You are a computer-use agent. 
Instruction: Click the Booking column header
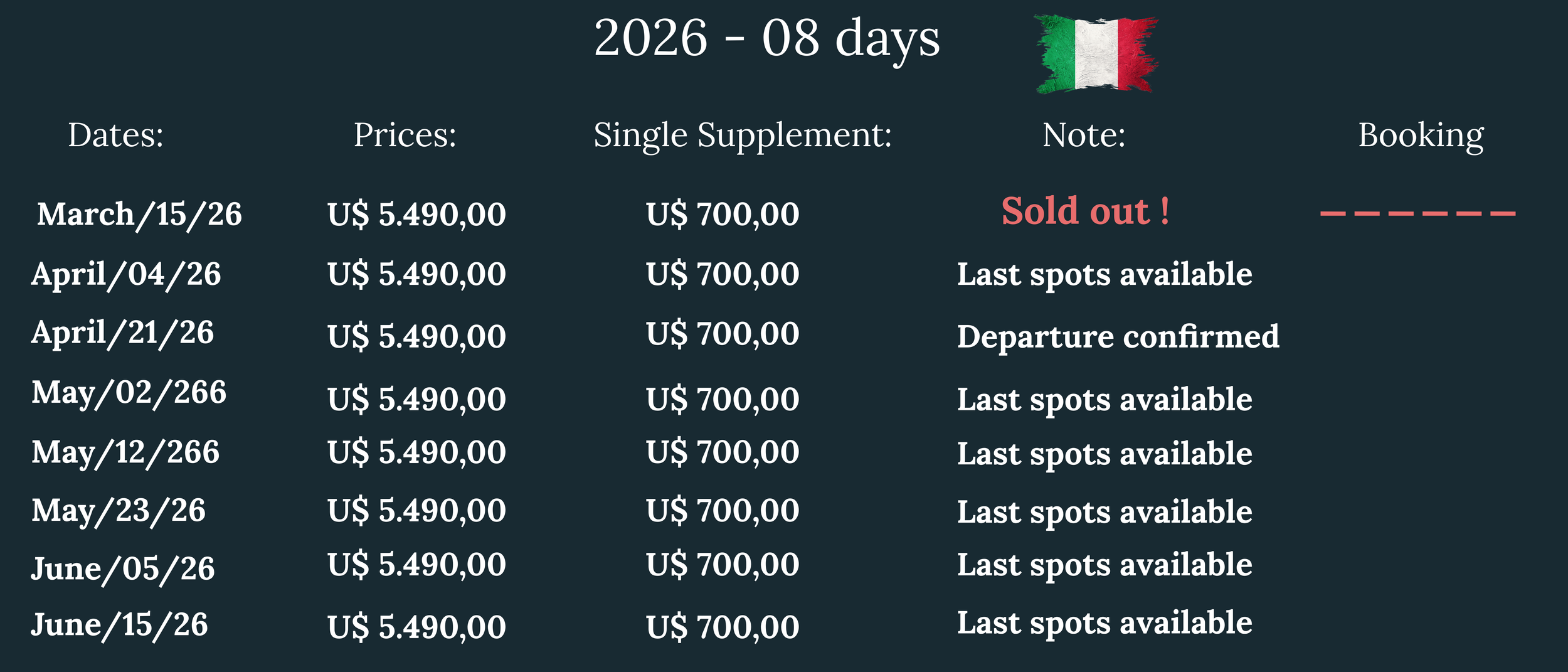[1421, 136]
